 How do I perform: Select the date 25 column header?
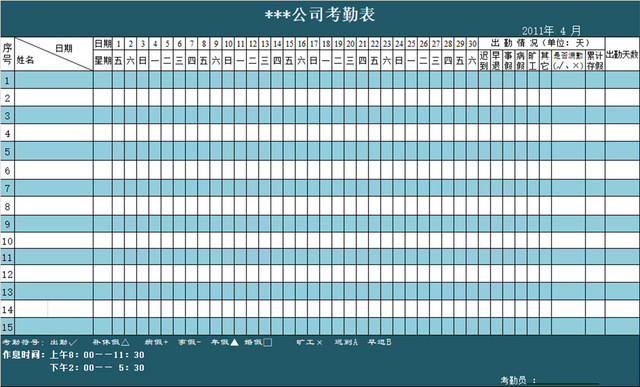(x=411, y=44)
